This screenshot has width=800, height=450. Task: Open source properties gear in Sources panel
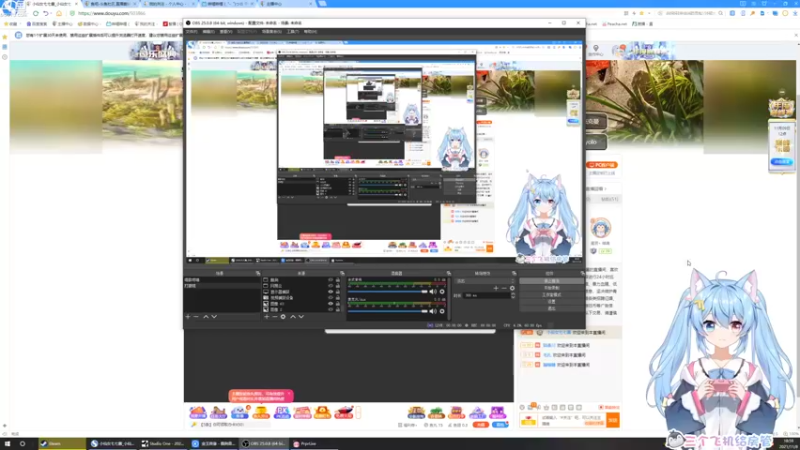[x=283, y=317]
